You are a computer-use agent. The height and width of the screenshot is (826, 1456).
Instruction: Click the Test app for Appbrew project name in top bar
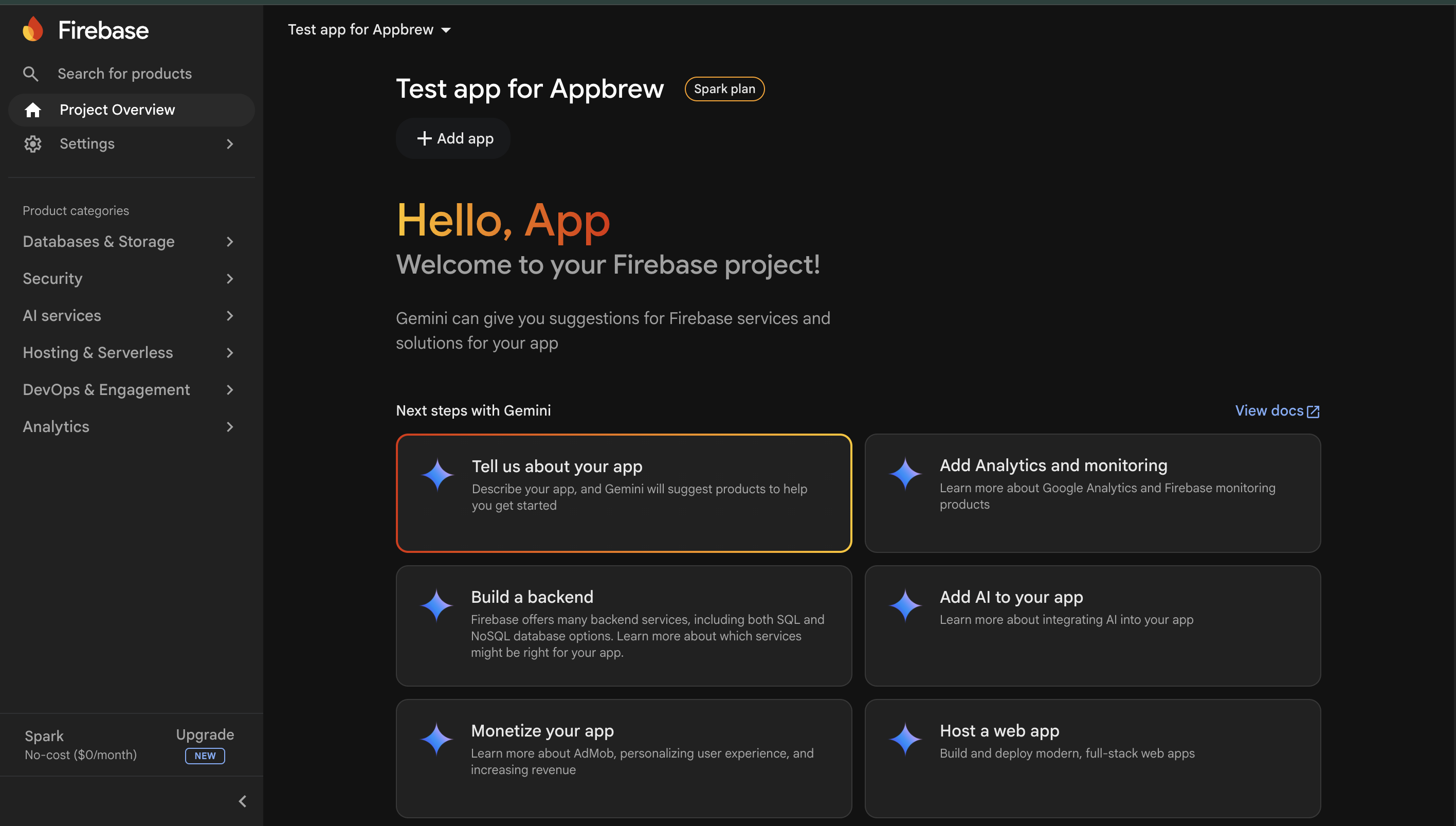coord(360,29)
